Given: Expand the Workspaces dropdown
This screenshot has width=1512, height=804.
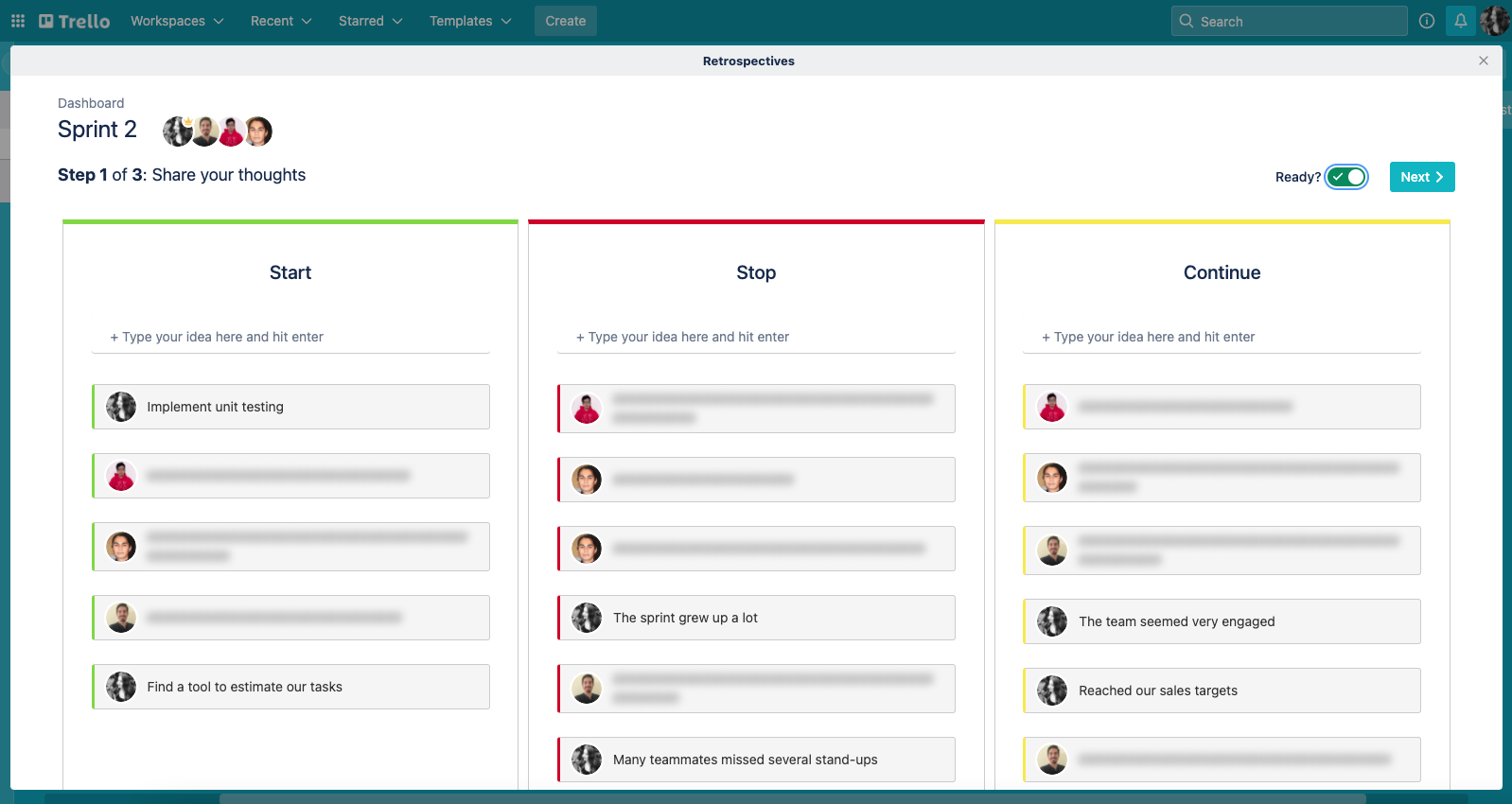Looking at the screenshot, I should point(177,21).
